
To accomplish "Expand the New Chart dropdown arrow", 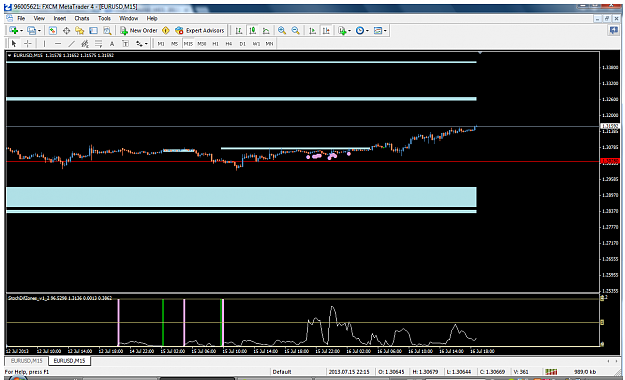I will 21,31.
